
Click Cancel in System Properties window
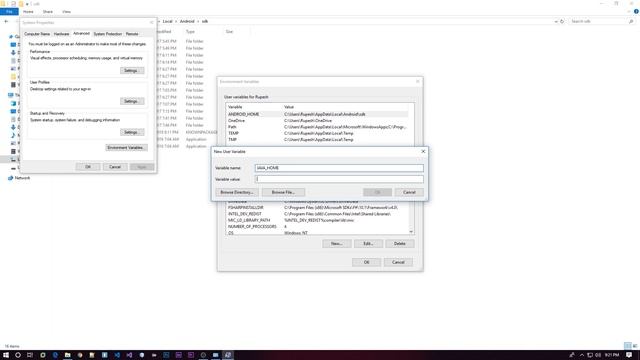pyautogui.click(x=115, y=167)
